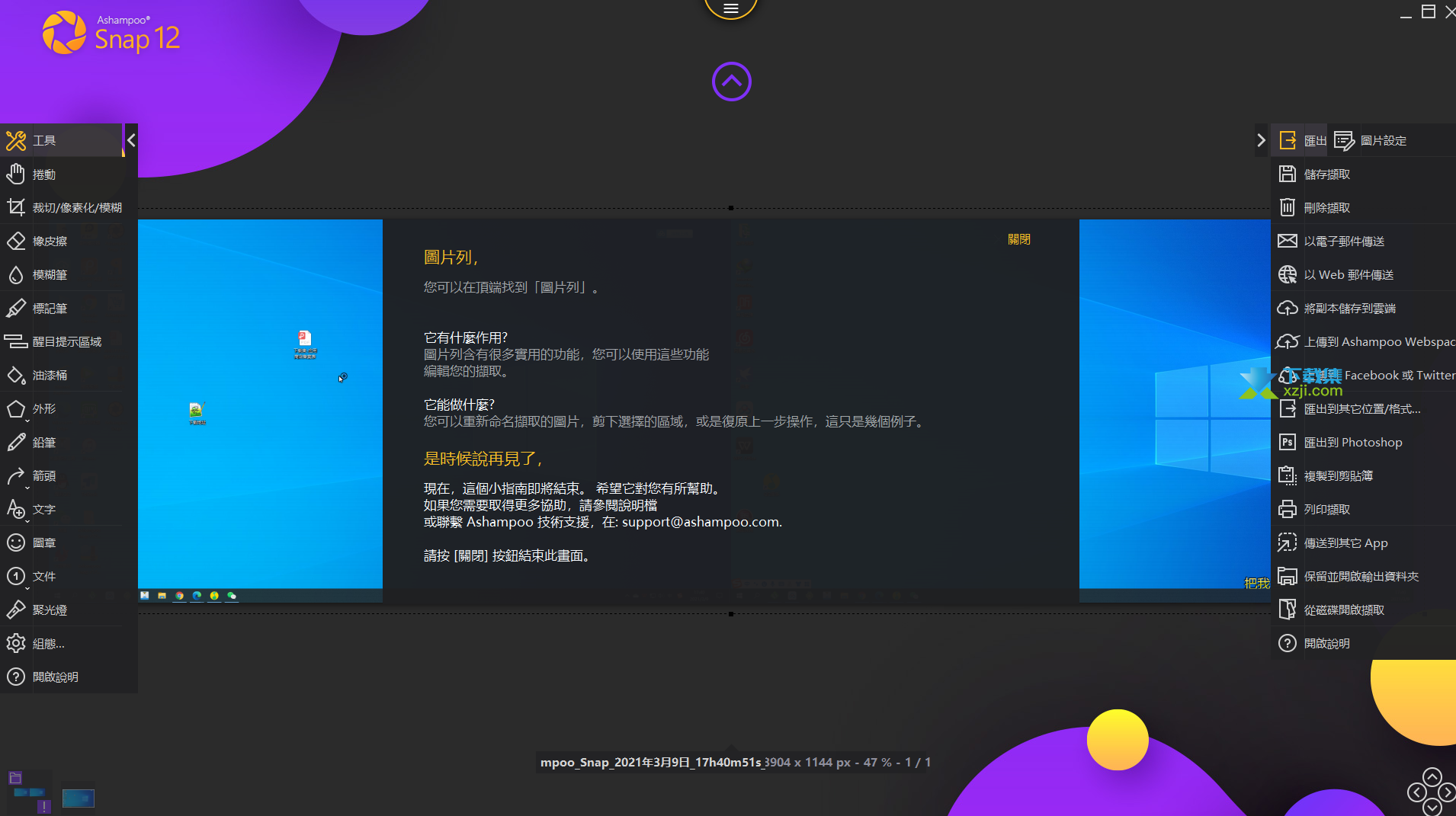Open 開啟說明 help in the export panel

pos(1364,643)
